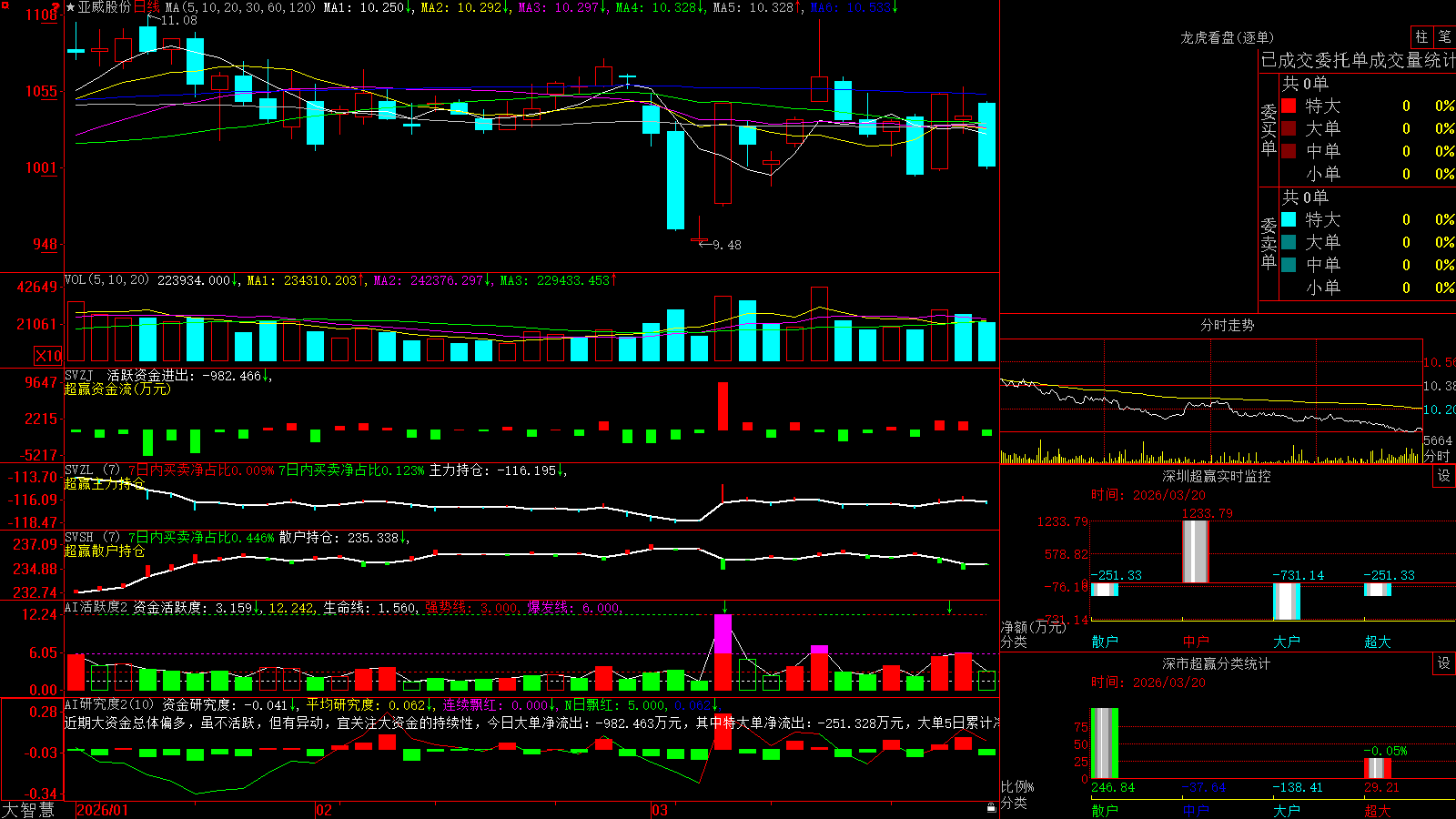The width and height of the screenshot is (1456, 819).
Task: Click the teal 大单 sell-order swatch
Action: click(x=1289, y=242)
